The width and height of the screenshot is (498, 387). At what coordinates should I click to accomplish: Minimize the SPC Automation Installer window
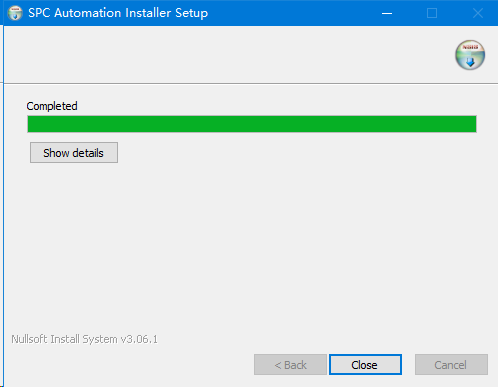pyautogui.click(x=387, y=13)
